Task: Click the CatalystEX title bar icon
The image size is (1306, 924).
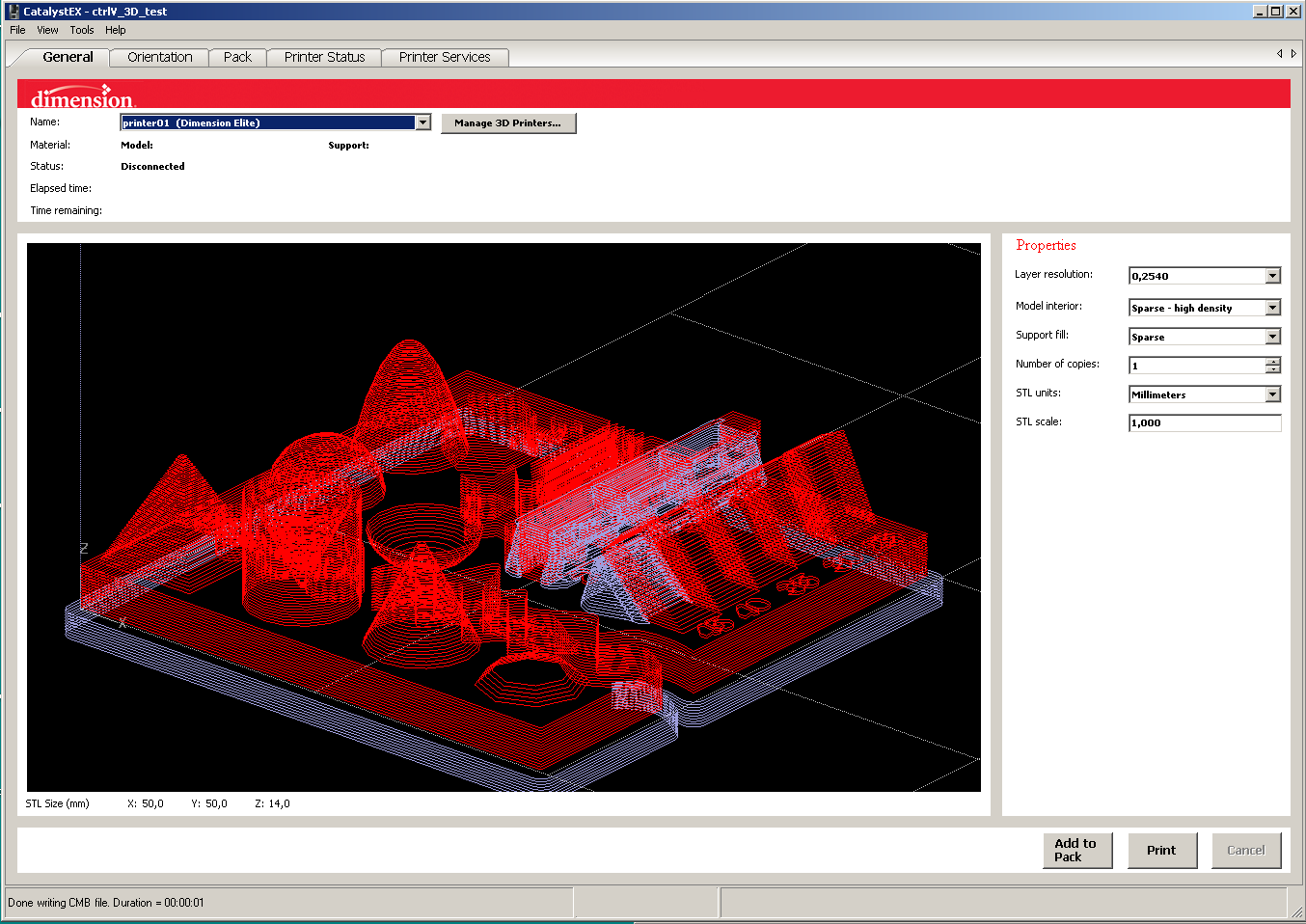Action: (14, 11)
